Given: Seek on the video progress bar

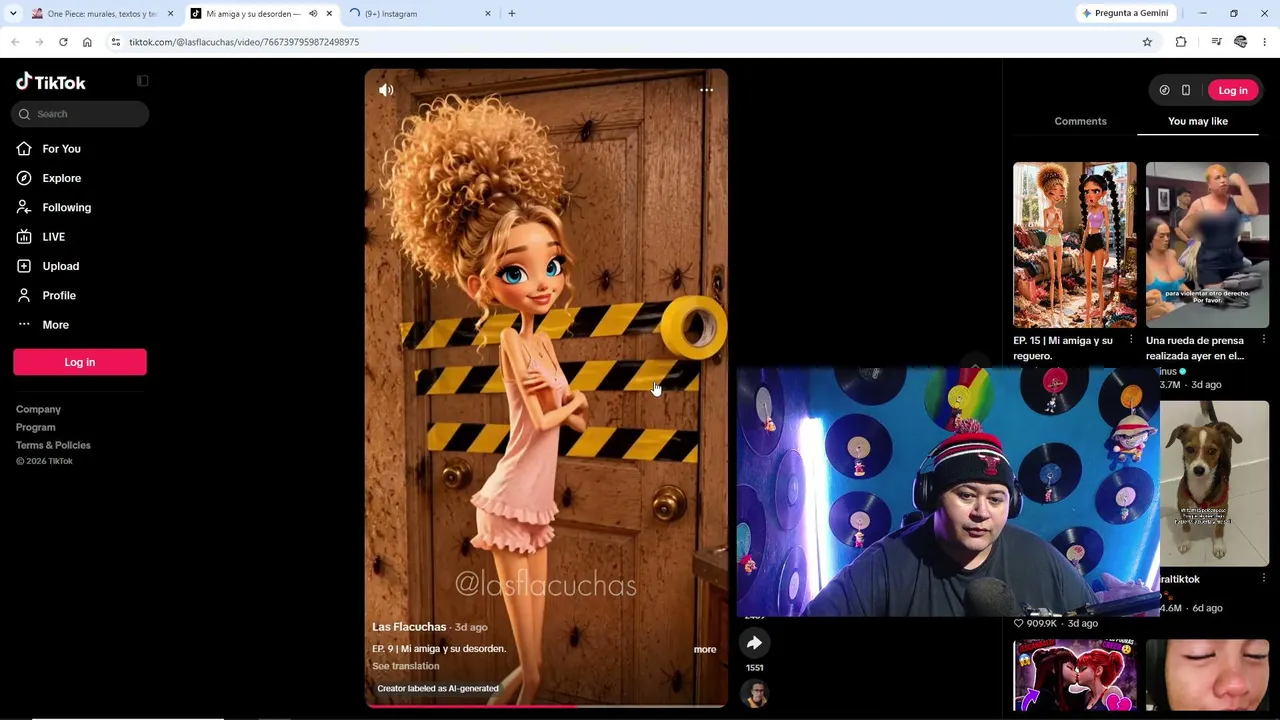Looking at the screenshot, I should 546,706.
